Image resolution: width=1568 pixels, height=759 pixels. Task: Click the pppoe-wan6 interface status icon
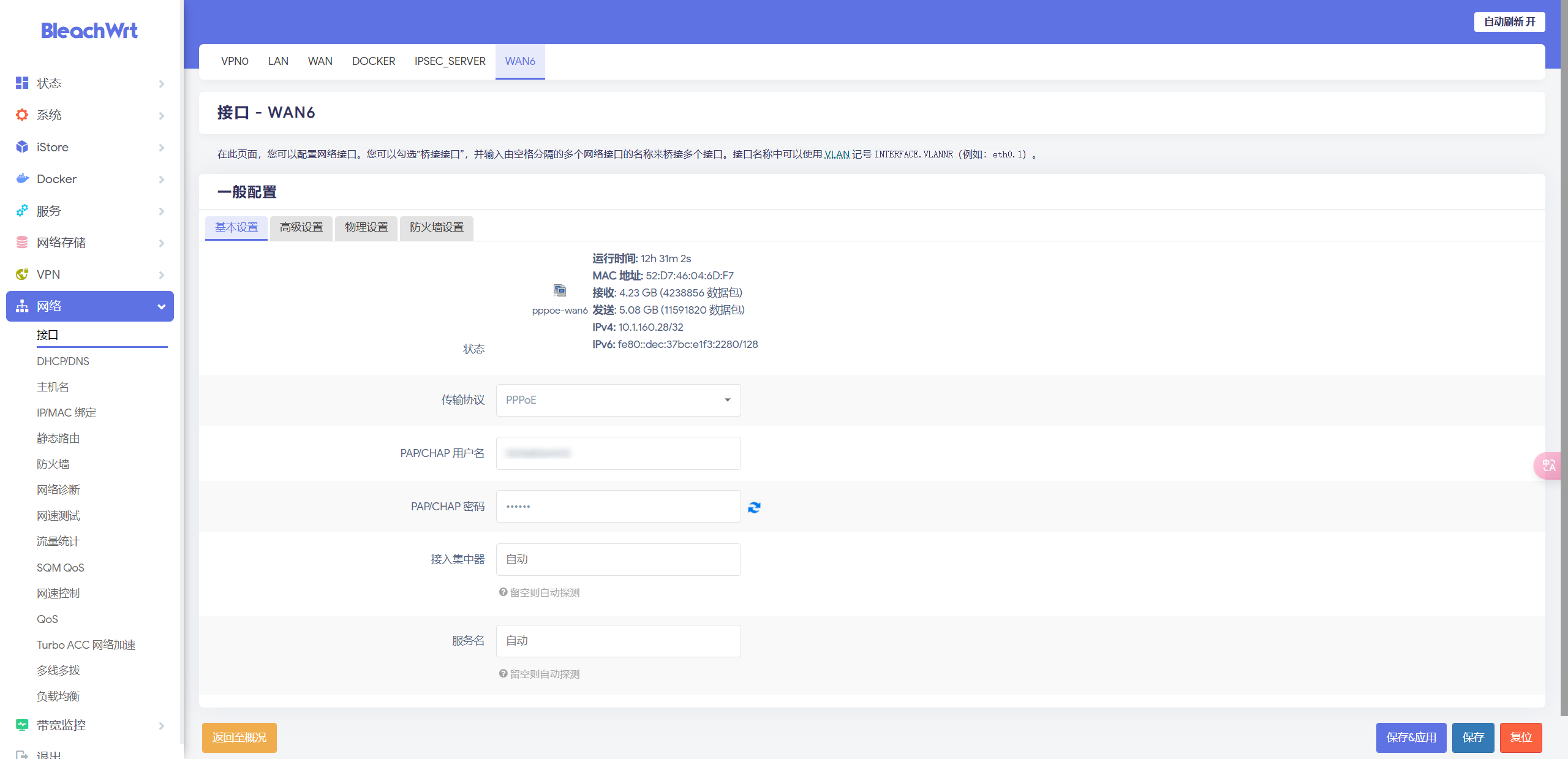coord(560,290)
